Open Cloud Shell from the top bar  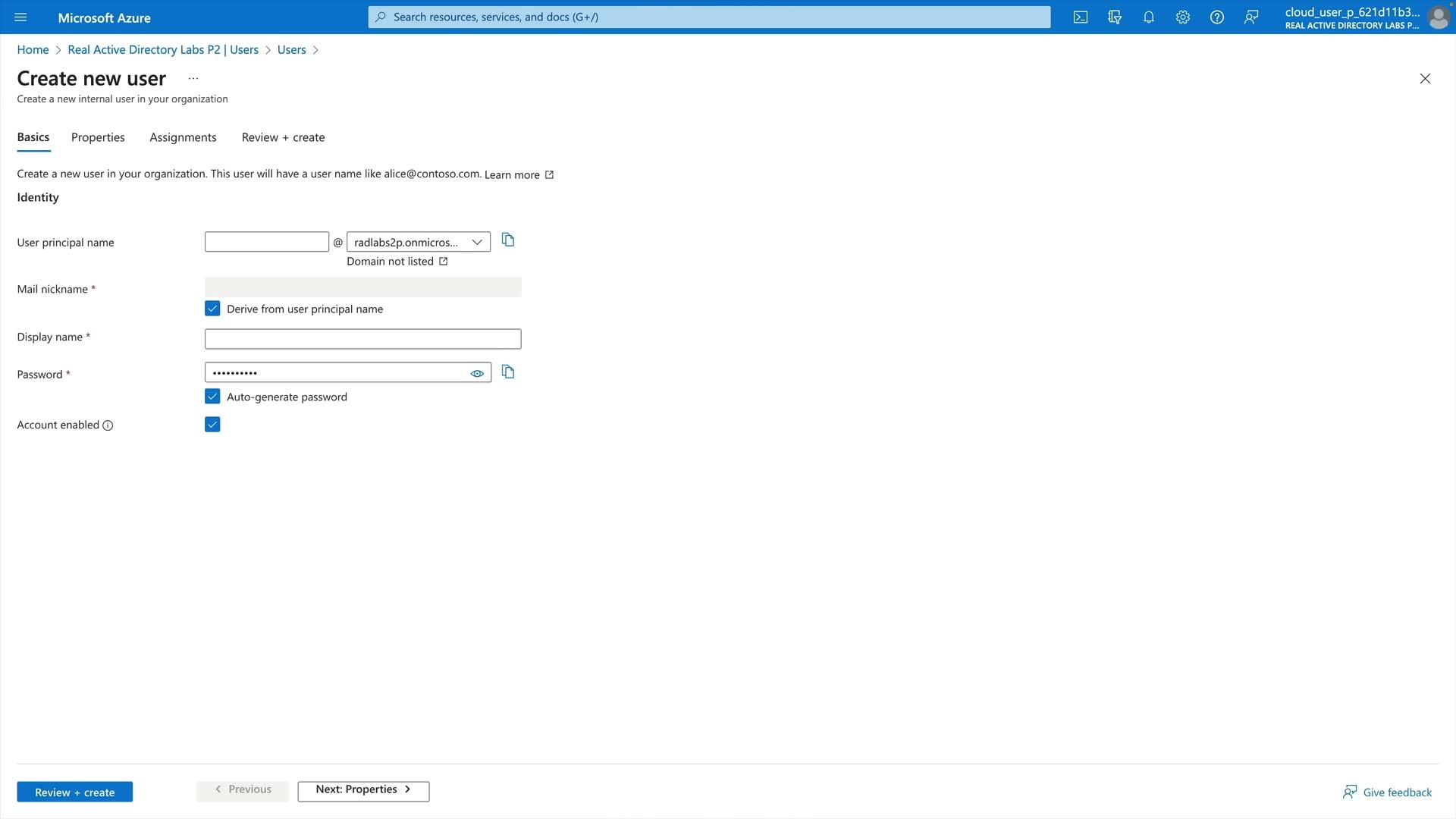pos(1081,17)
